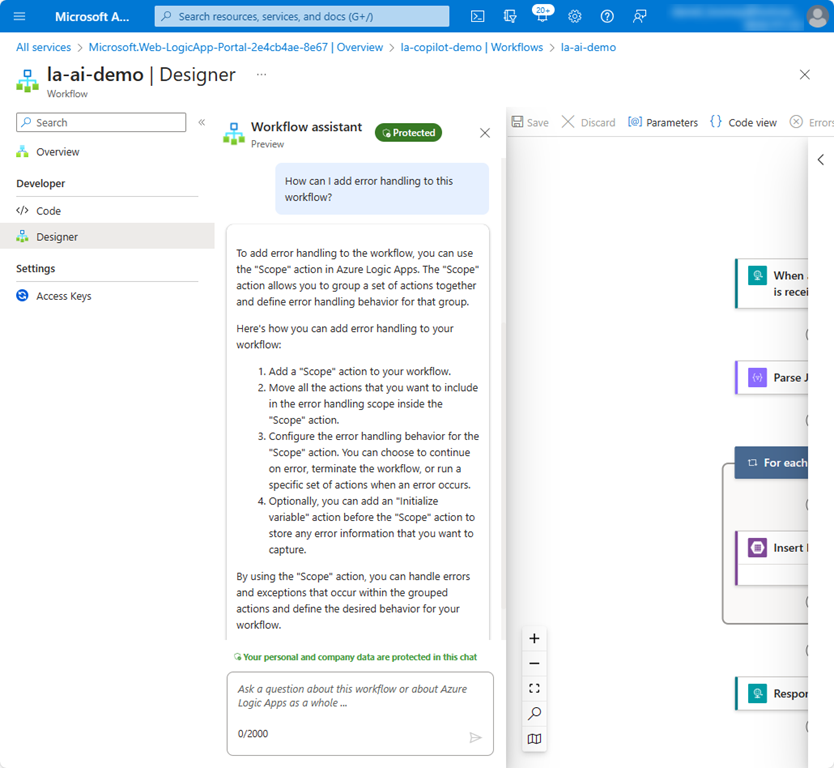The image size is (834, 768).
Task: Click the All services breadcrumb link
Action: click(x=43, y=47)
